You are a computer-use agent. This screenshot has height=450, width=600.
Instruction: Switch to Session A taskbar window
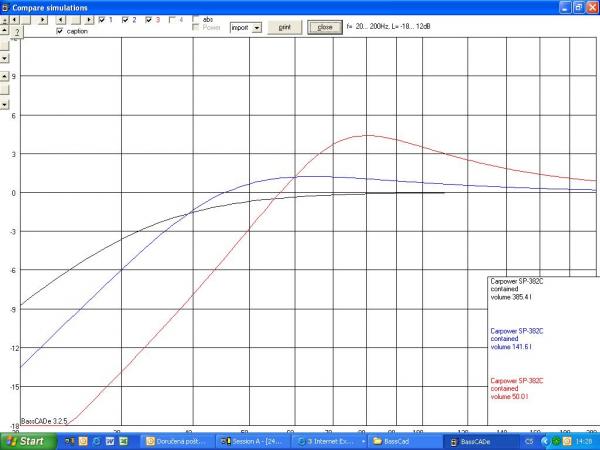pos(254,440)
